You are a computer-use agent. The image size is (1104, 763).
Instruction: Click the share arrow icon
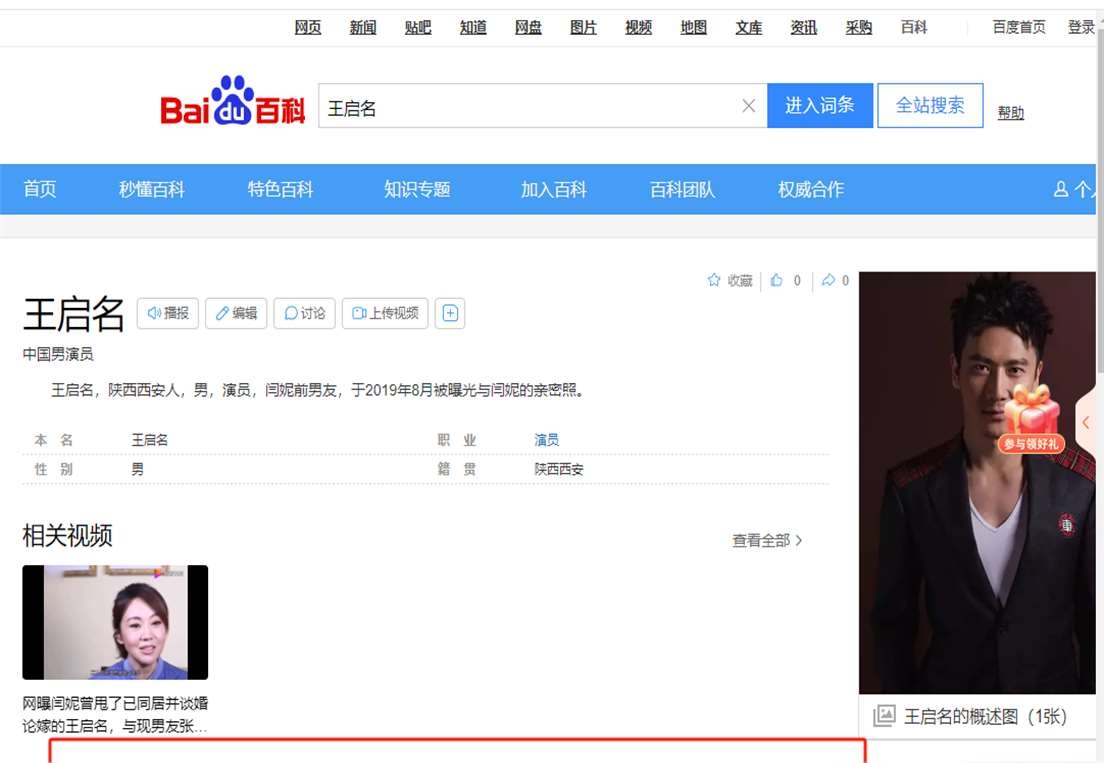click(829, 280)
